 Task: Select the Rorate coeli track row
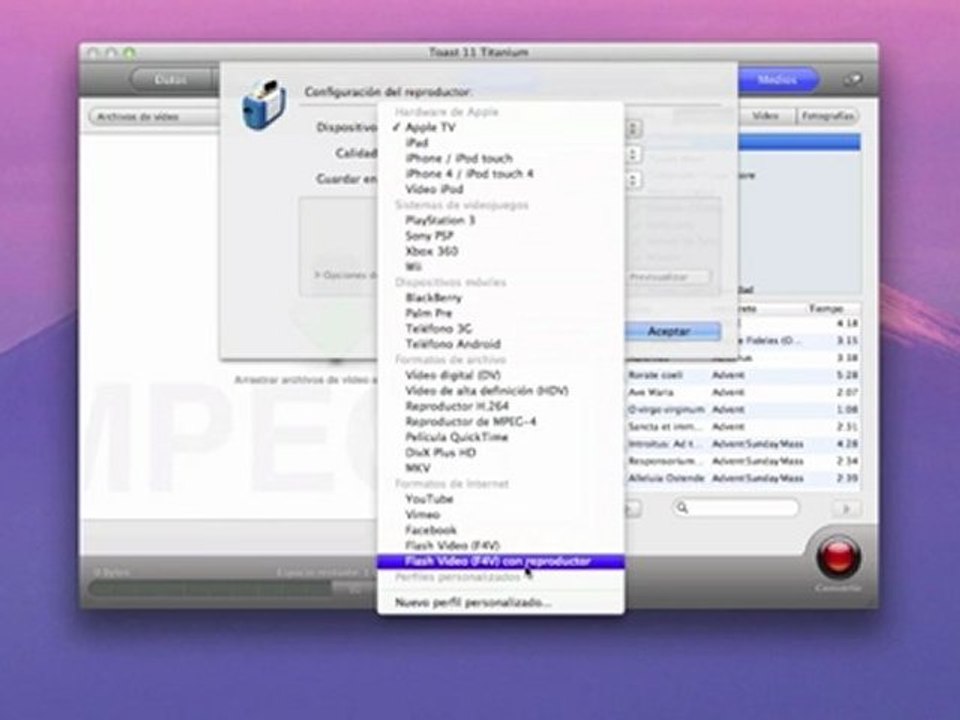[742, 375]
